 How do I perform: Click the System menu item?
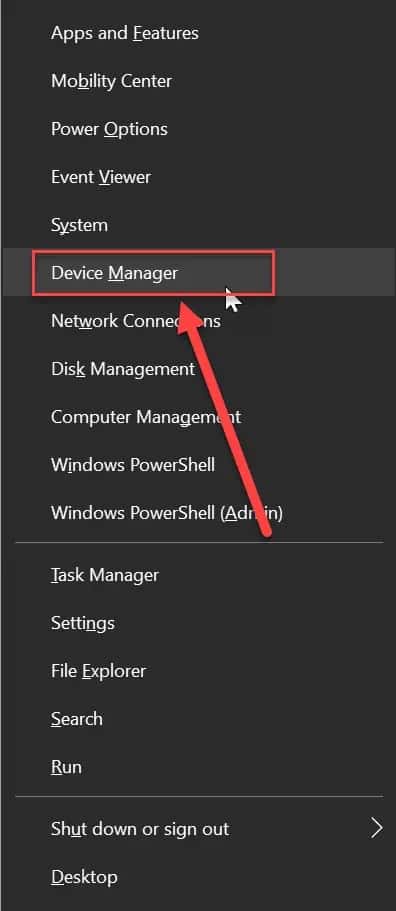198,225
